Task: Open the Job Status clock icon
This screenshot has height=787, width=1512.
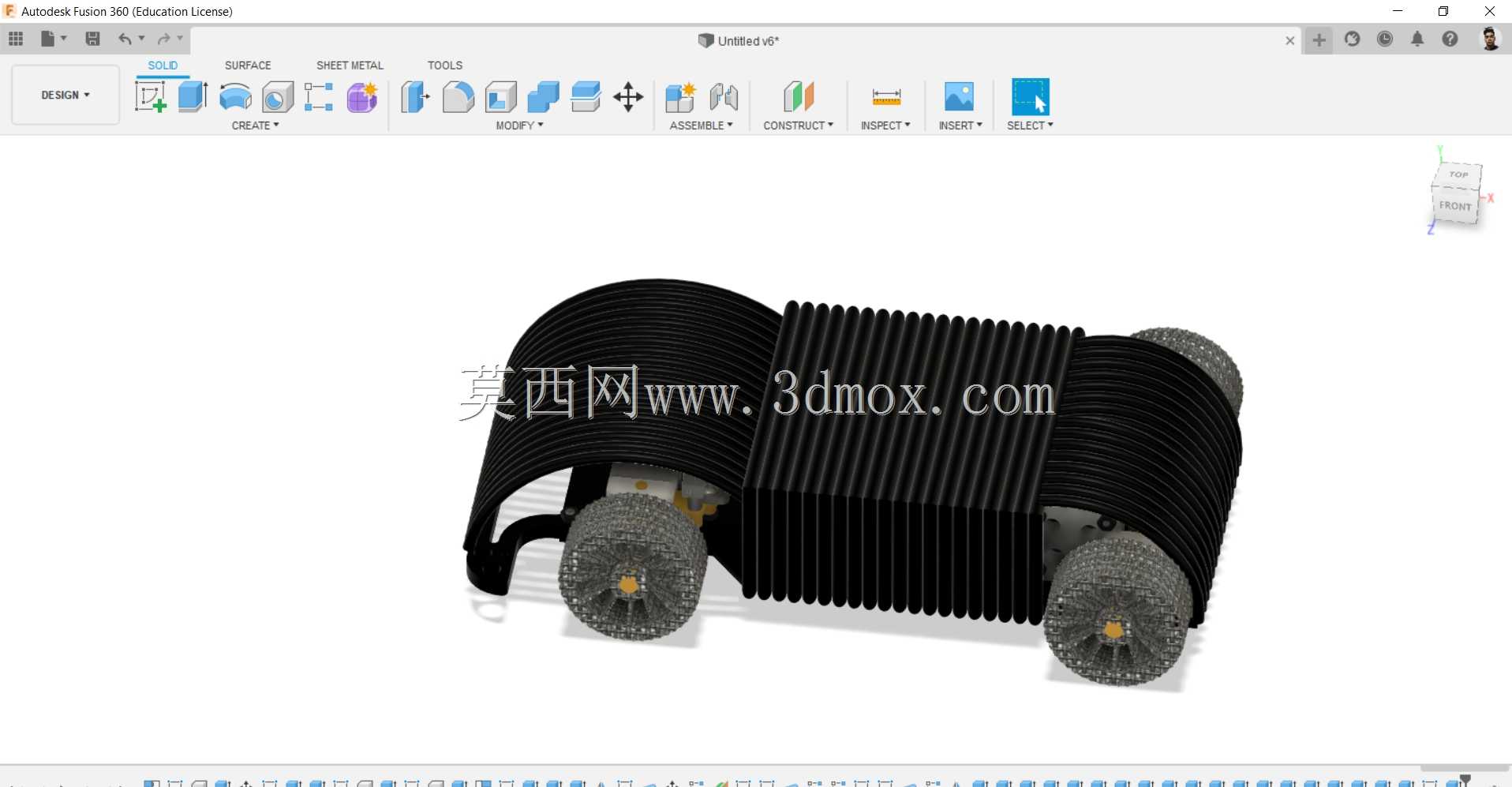Action: (1385, 39)
